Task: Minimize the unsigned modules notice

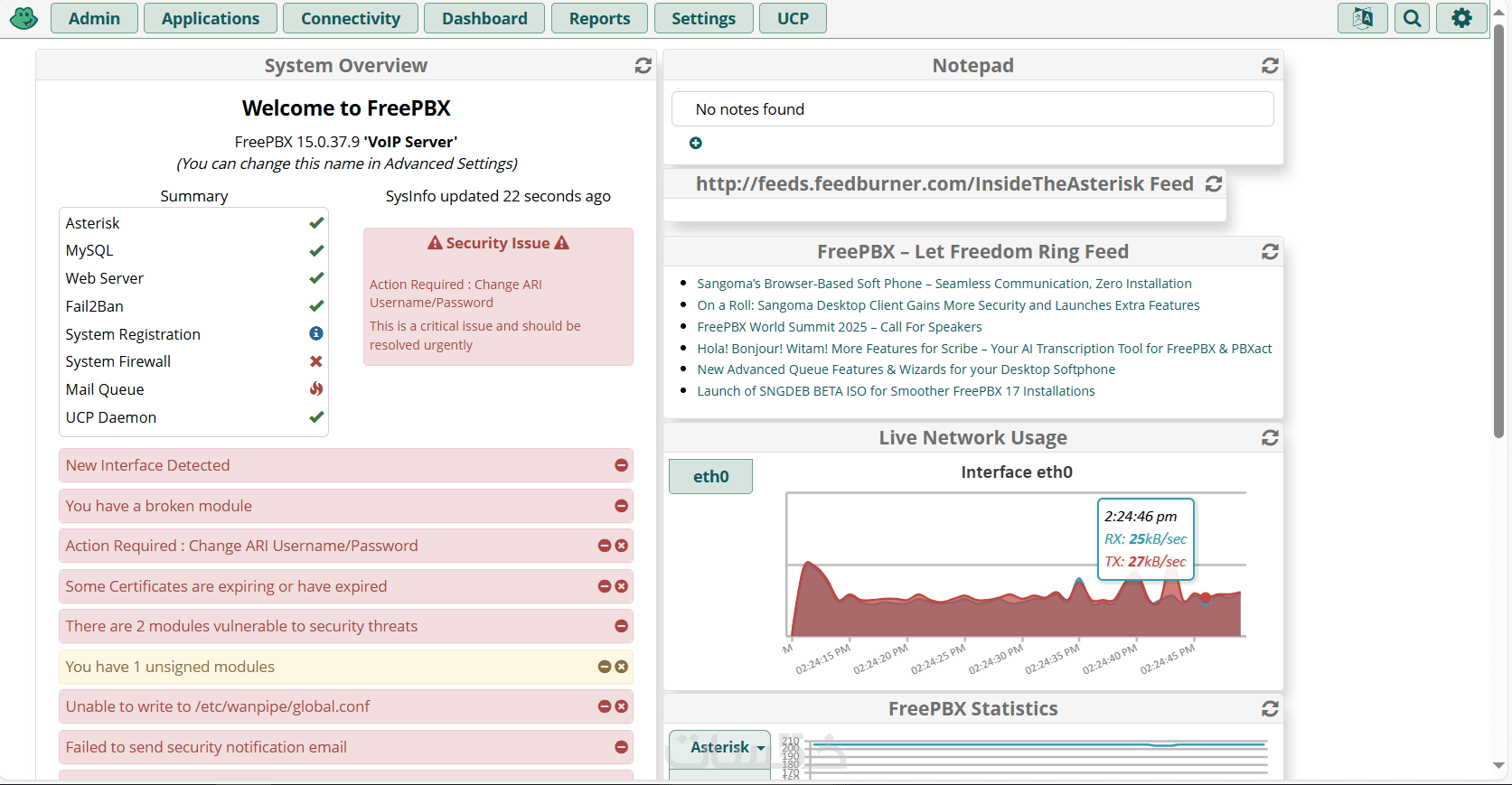Action: [x=605, y=667]
